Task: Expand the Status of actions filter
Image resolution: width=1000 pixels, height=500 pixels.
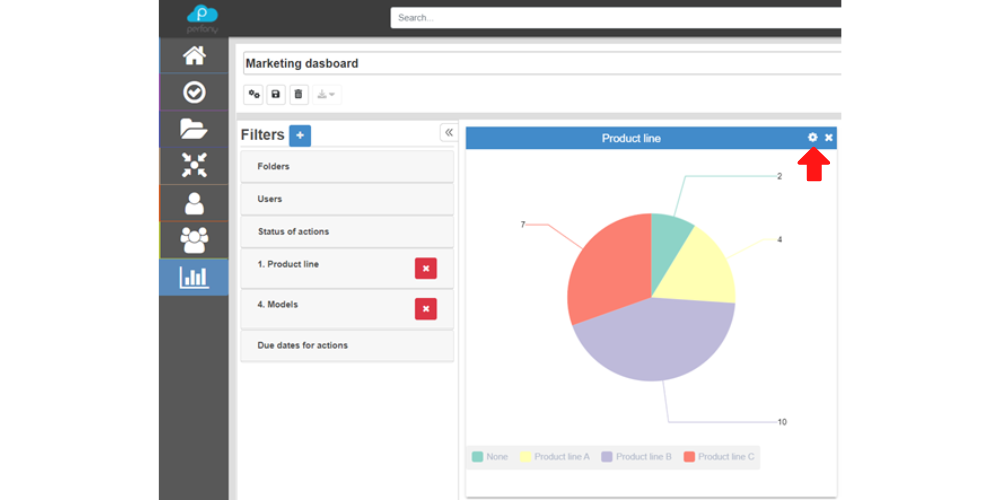Action: [x=346, y=232]
